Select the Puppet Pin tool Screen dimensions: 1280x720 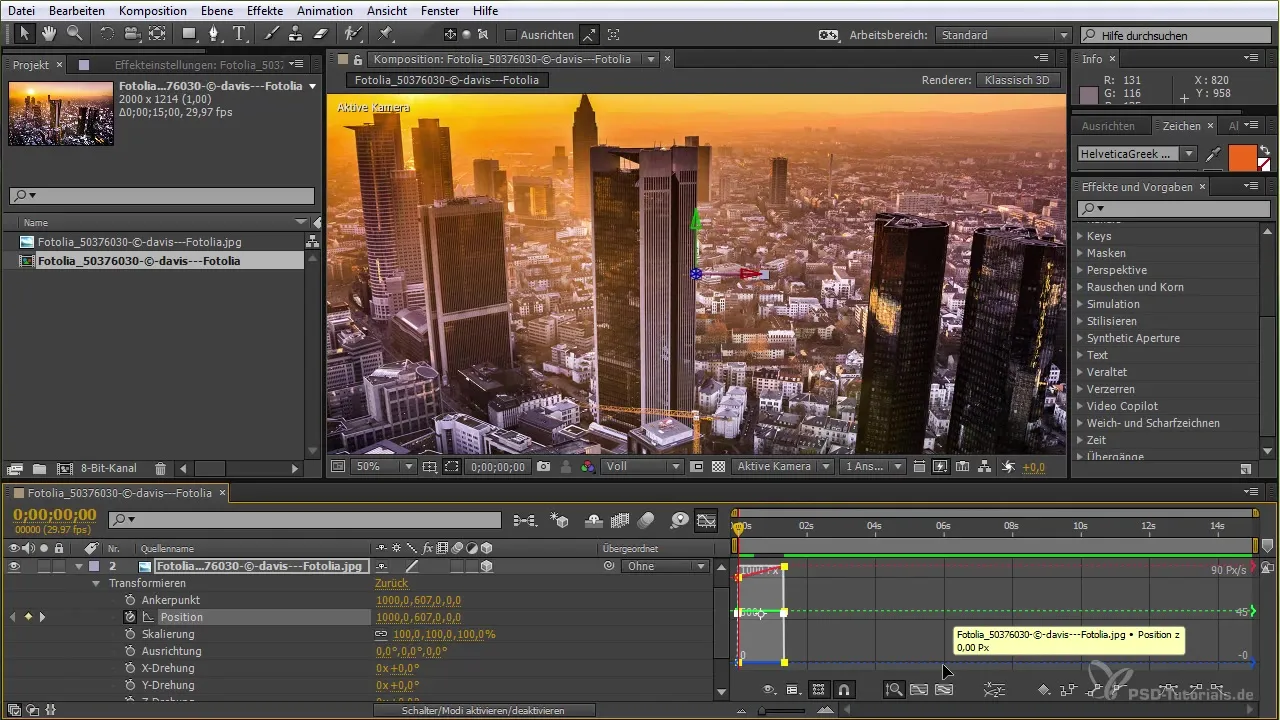tap(386, 34)
